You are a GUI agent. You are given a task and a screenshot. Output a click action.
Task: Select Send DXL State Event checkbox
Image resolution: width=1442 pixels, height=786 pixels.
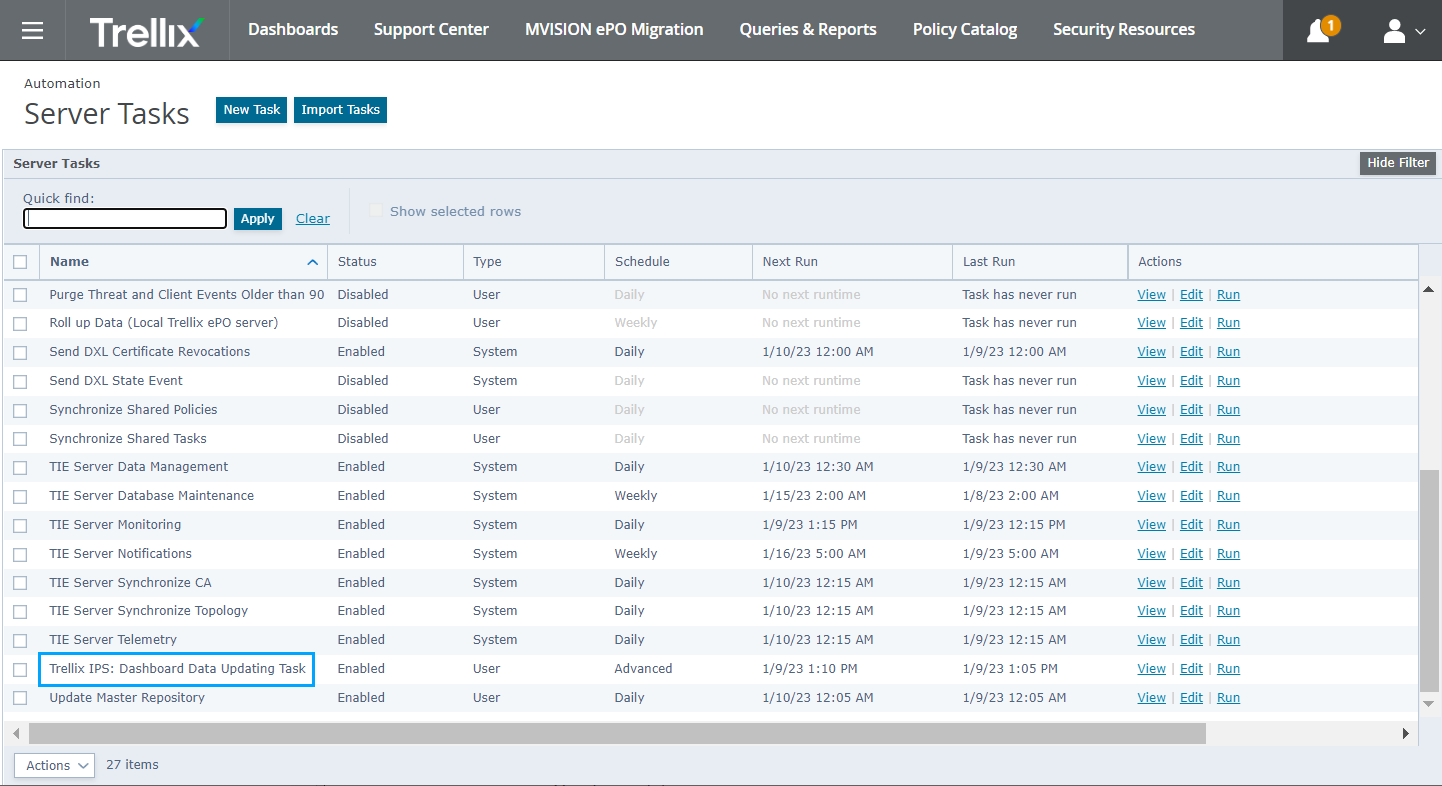20,381
